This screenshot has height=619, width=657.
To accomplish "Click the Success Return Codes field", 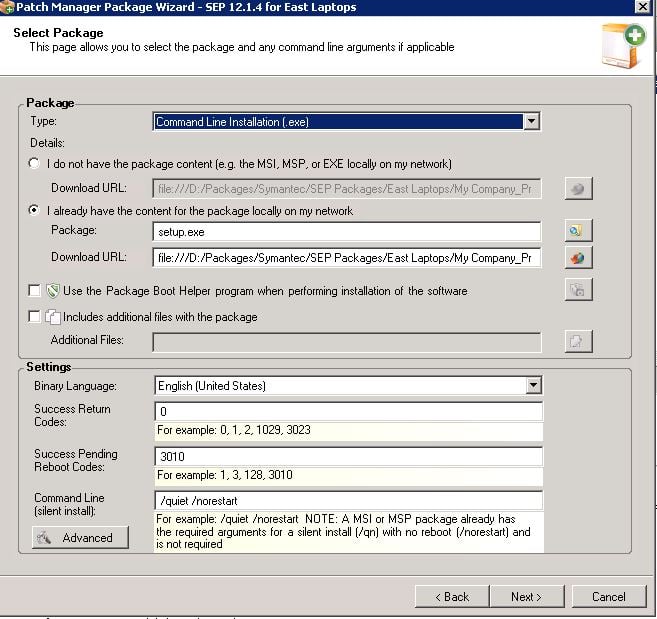I will click(348, 412).
